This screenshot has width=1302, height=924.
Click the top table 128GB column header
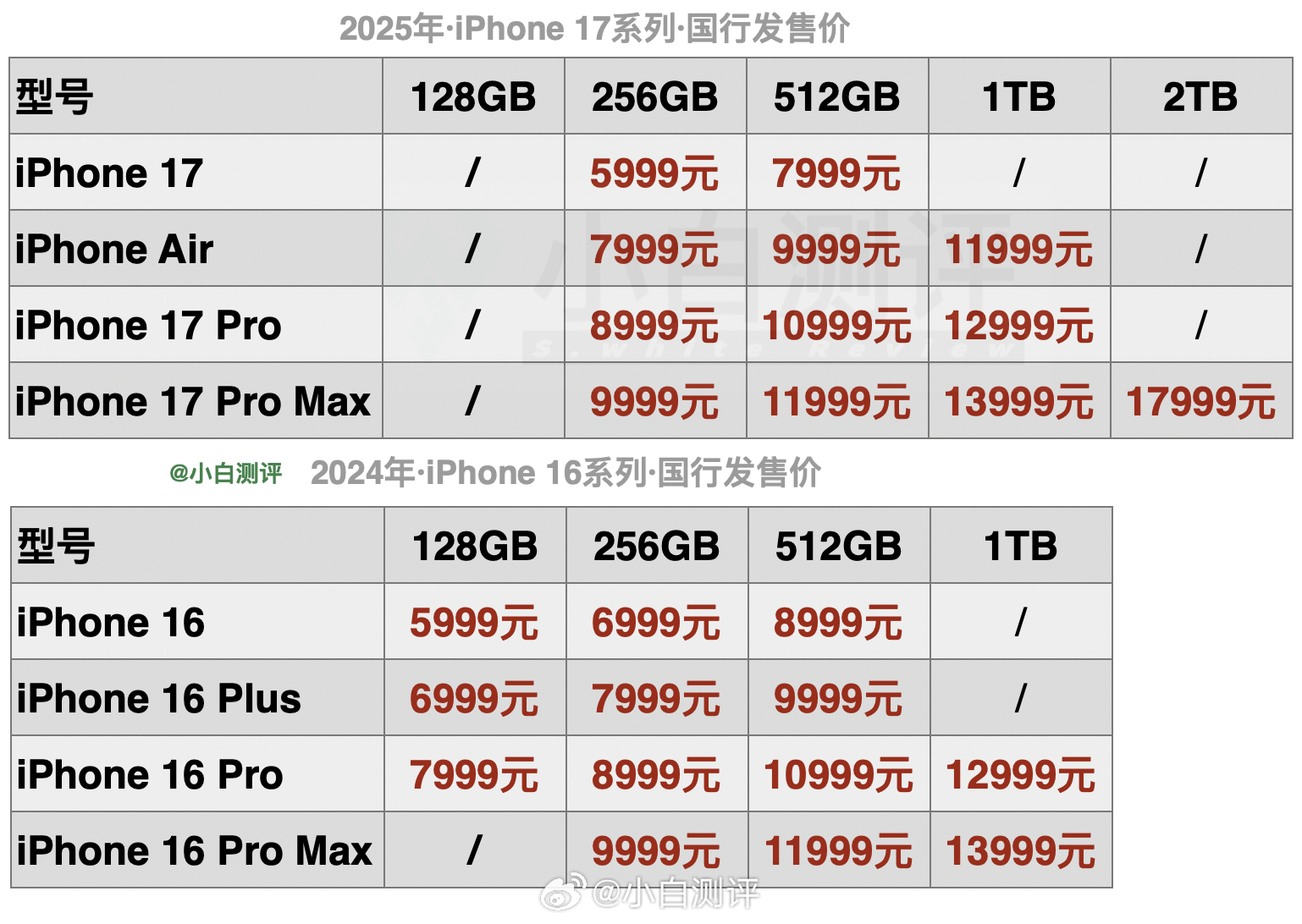point(473,96)
